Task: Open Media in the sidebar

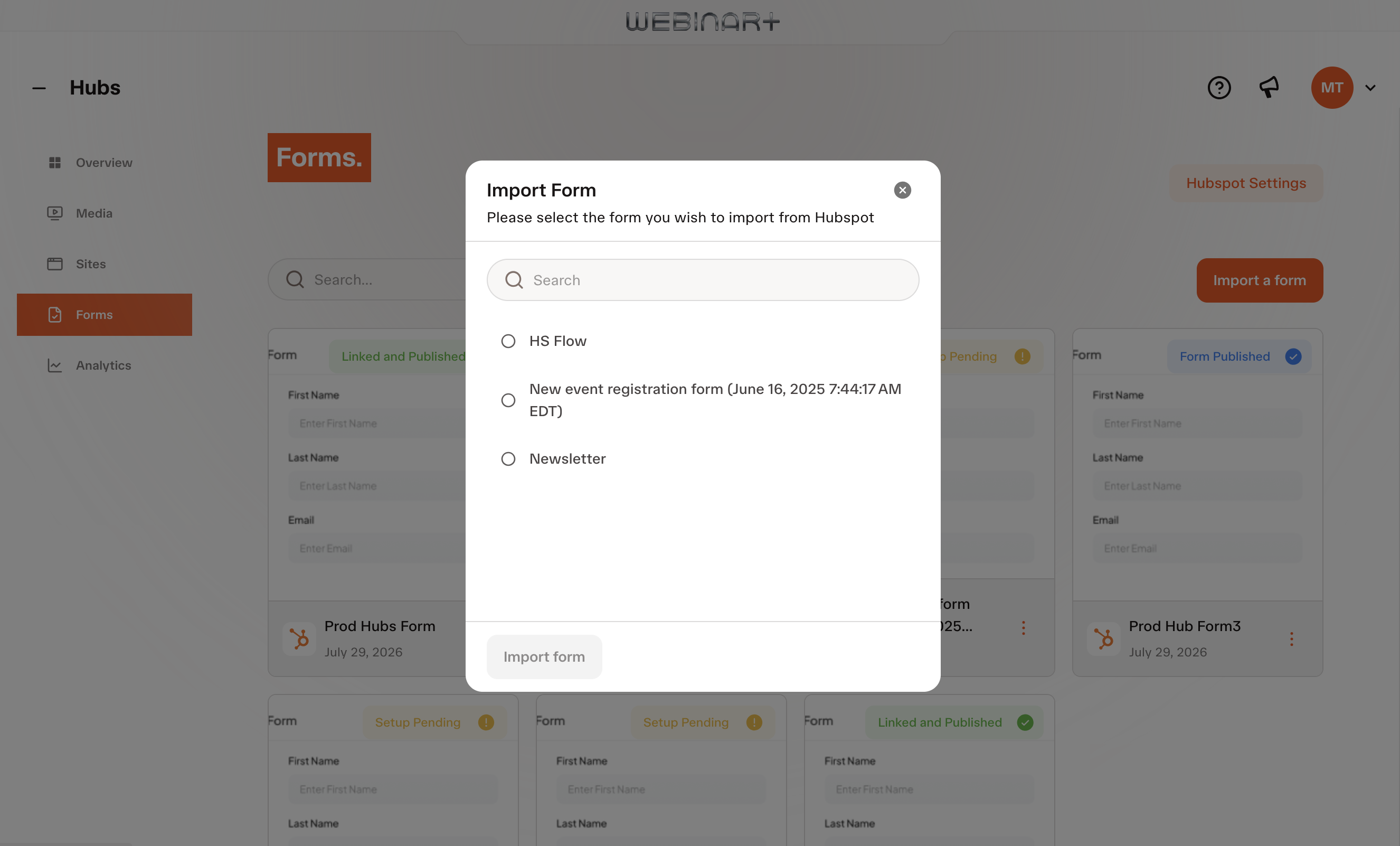Action: tap(105, 213)
